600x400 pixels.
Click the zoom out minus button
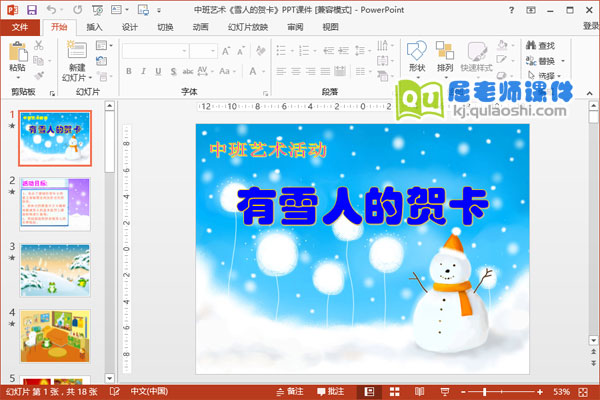click(463, 392)
